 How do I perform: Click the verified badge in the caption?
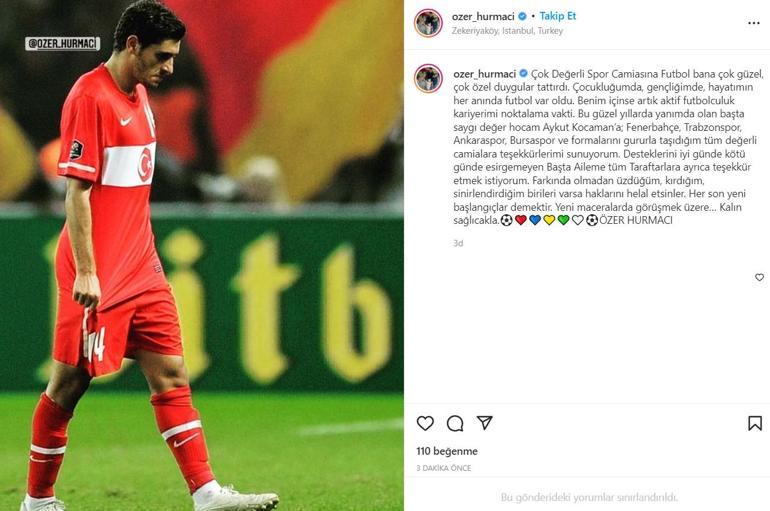tap(523, 74)
